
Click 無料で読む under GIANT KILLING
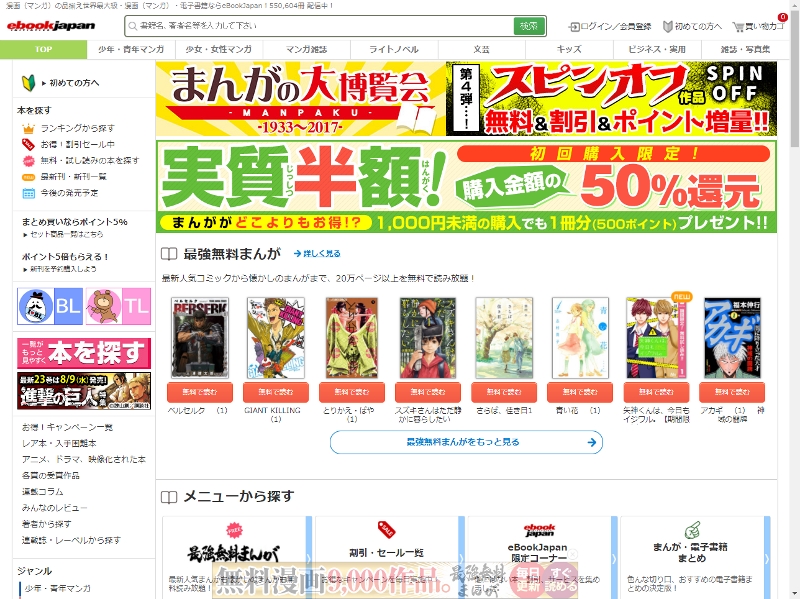pyautogui.click(x=276, y=392)
